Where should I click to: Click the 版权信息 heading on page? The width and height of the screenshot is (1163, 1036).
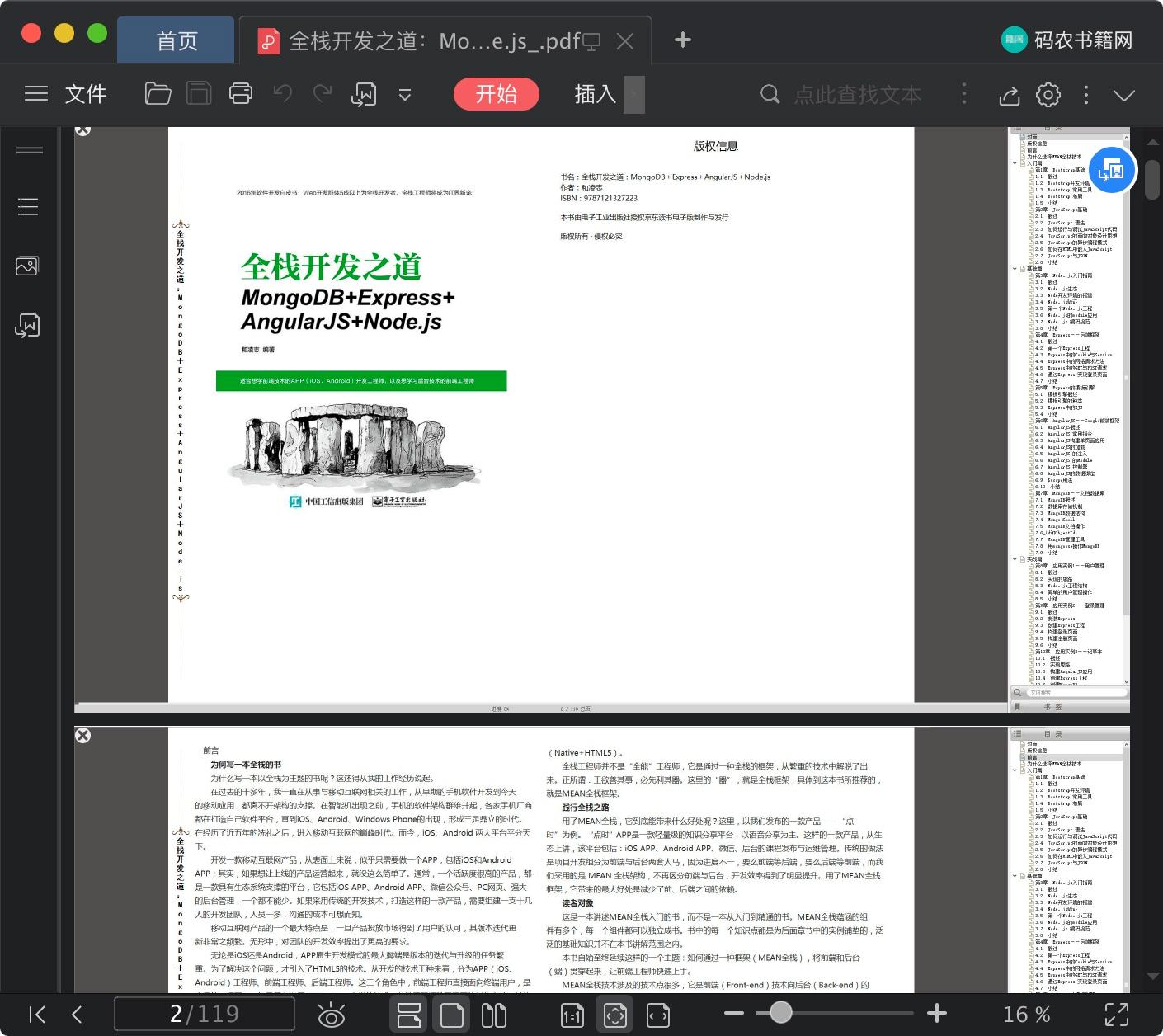point(715,146)
